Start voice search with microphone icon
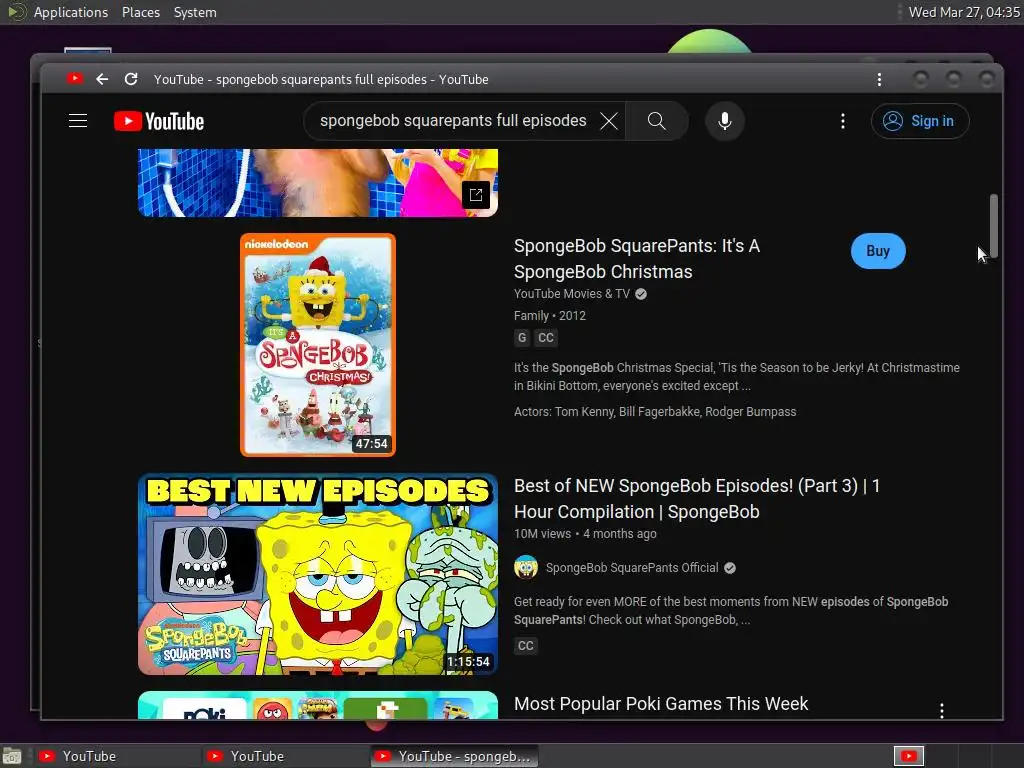Image resolution: width=1024 pixels, height=768 pixels. [724, 121]
